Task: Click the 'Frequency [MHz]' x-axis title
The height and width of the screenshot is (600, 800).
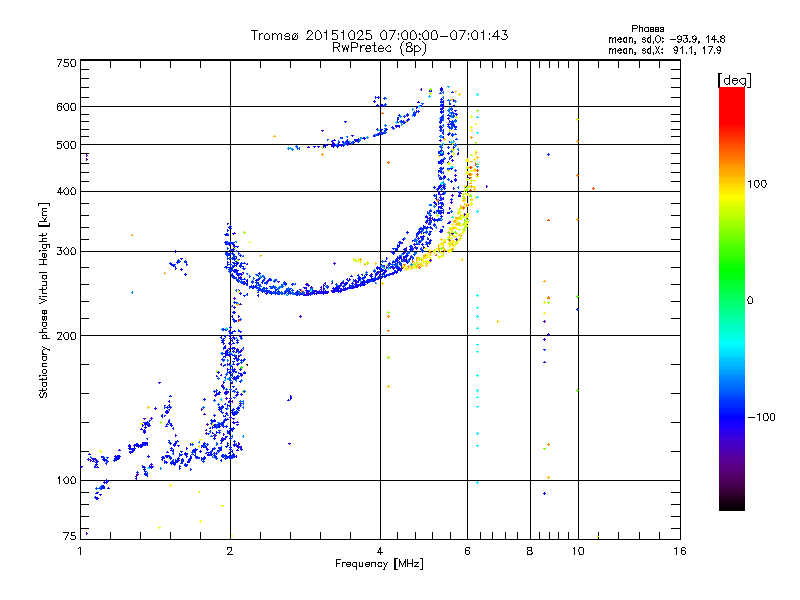Action: tap(379, 564)
